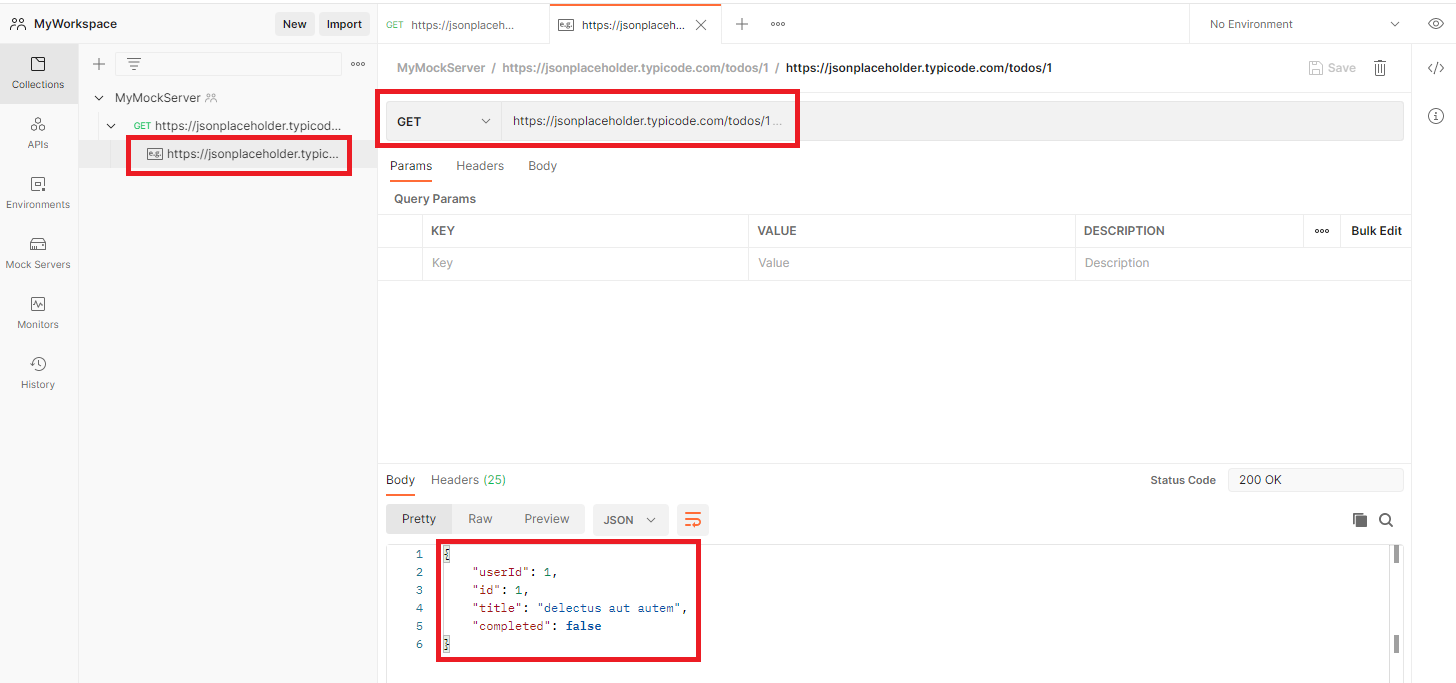Open the code snippet panel icon
Viewport: 1456px width, 683px height.
tap(1435, 68)
